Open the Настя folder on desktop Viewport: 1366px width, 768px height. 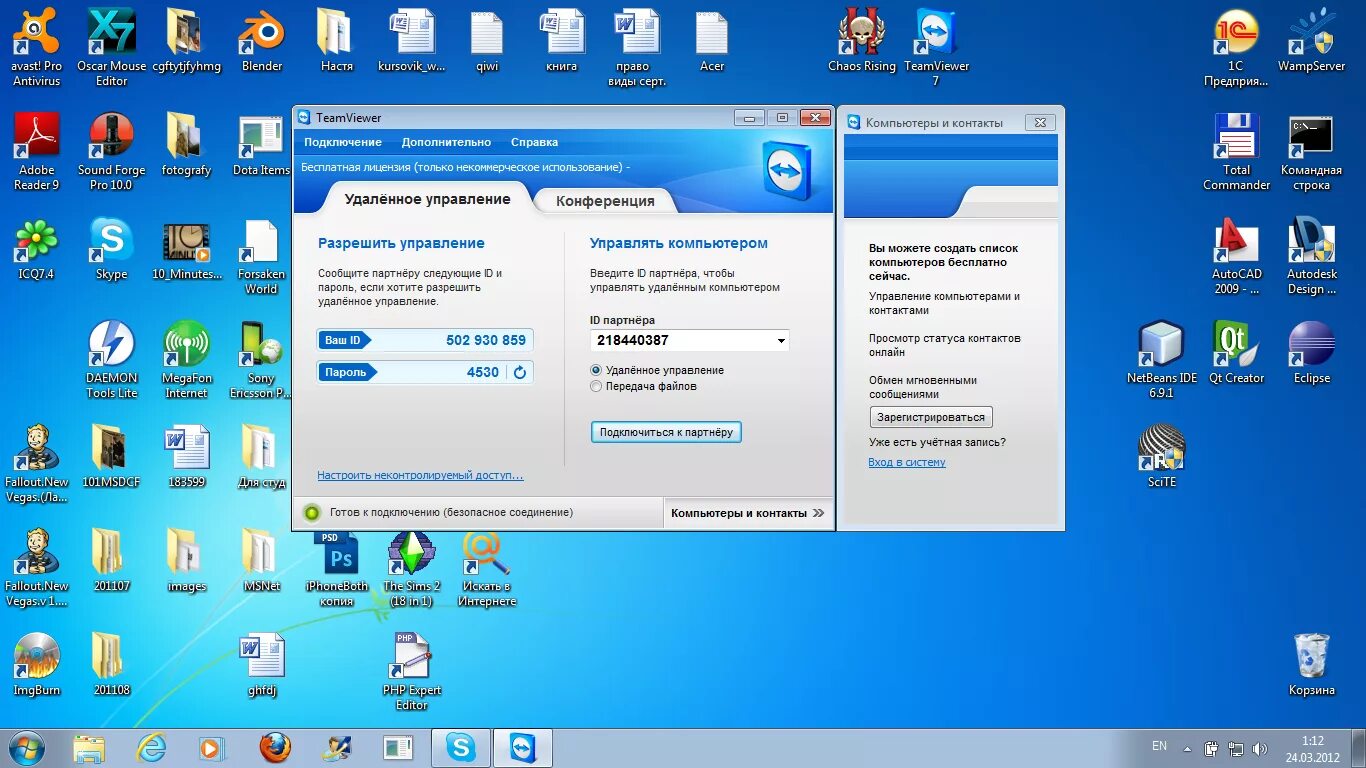coord(336,40)
